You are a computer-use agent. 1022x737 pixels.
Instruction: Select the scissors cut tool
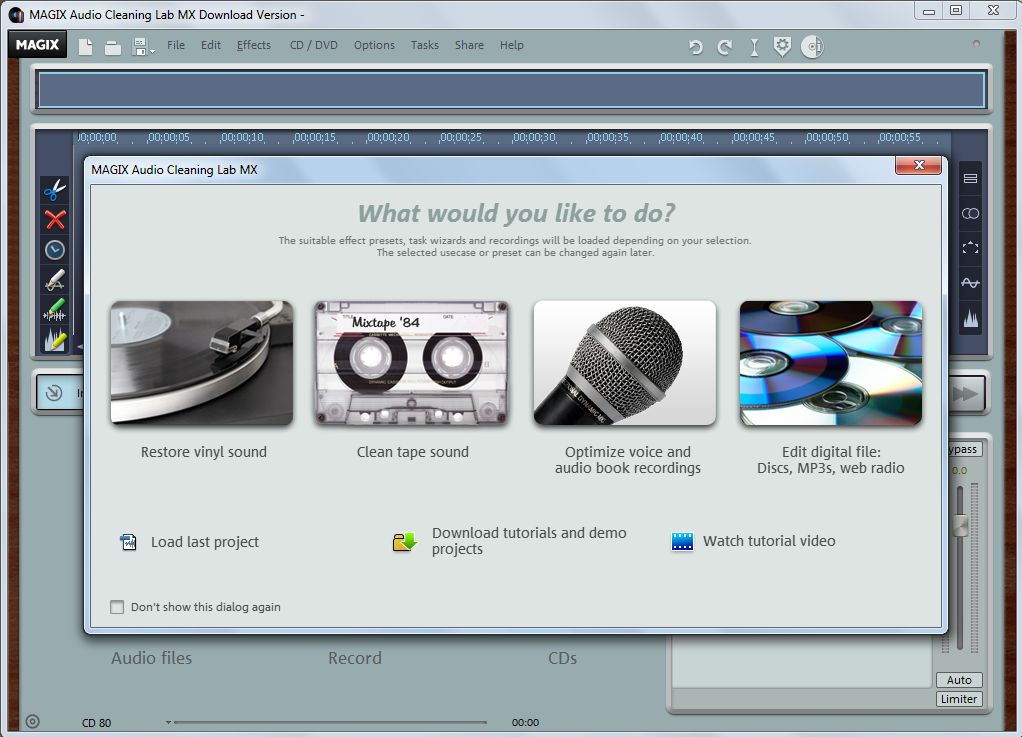pos(54,189)
